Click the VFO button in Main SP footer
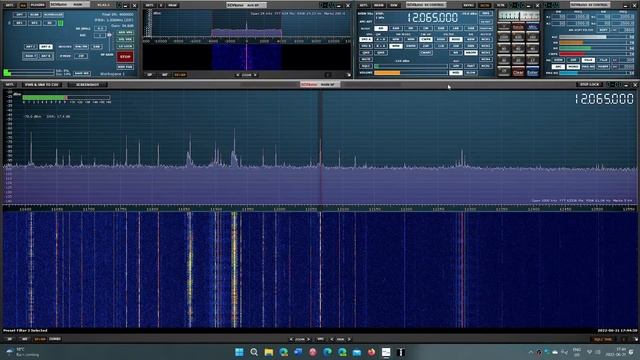The width and height of the screenshot is (640, 360). [320, 339]
